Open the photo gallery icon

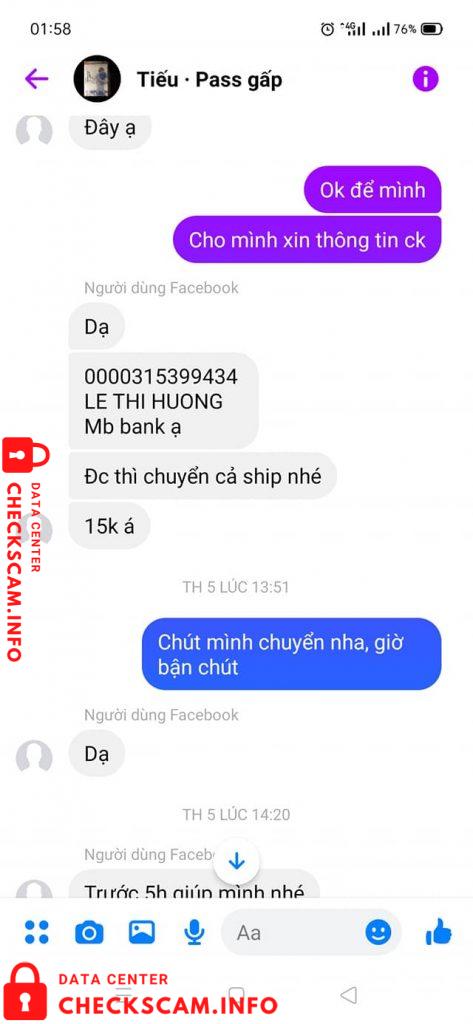pos(142,931)
